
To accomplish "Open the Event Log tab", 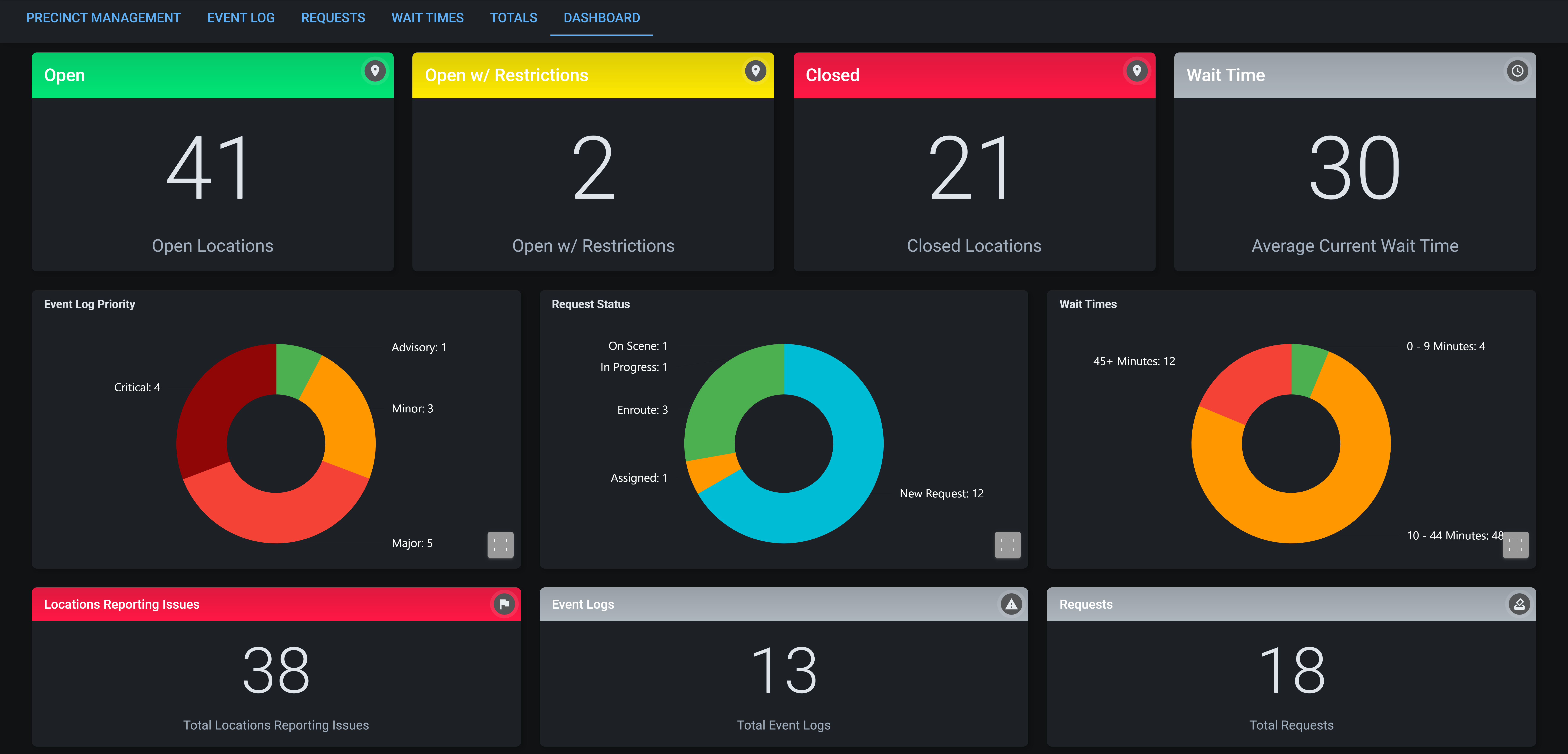I will tap(241, 18).
